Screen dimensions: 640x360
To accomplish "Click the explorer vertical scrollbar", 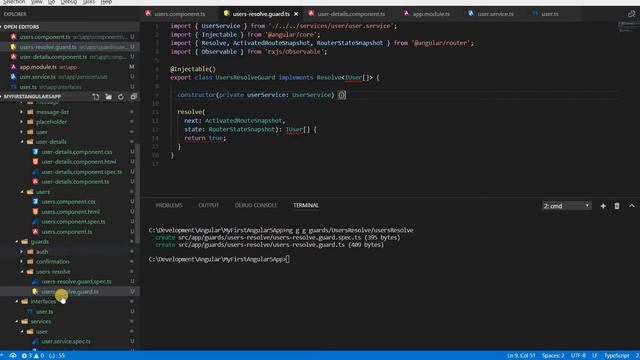I will click(x=138, y=194).
